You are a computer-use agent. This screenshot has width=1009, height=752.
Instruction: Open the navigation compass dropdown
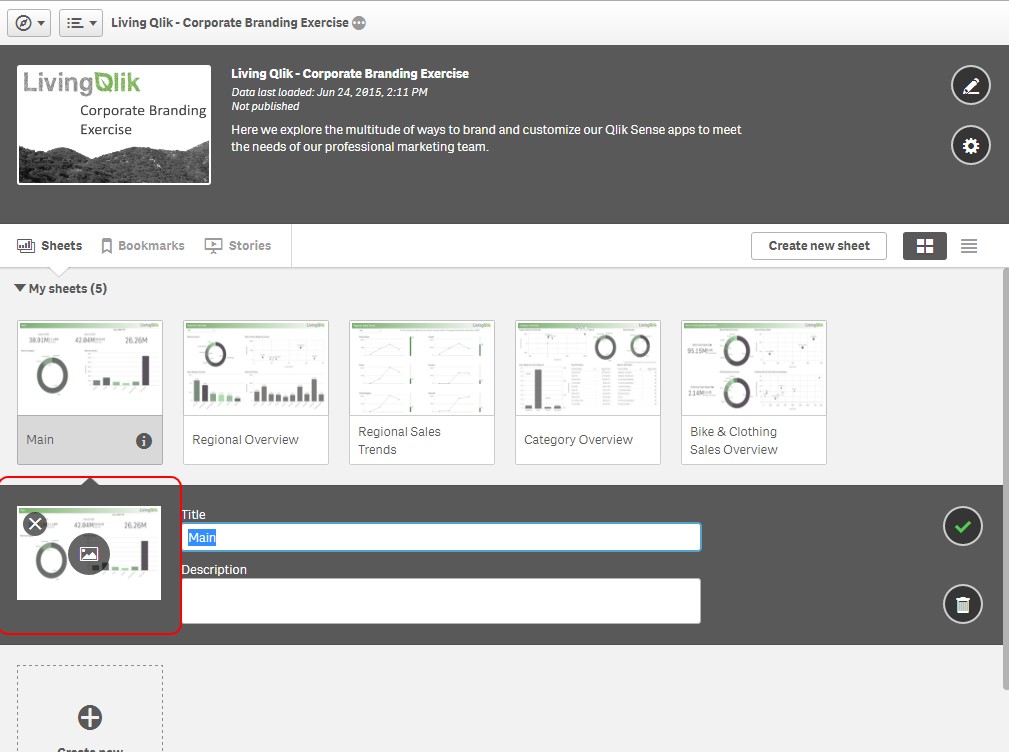coord(29,22)
